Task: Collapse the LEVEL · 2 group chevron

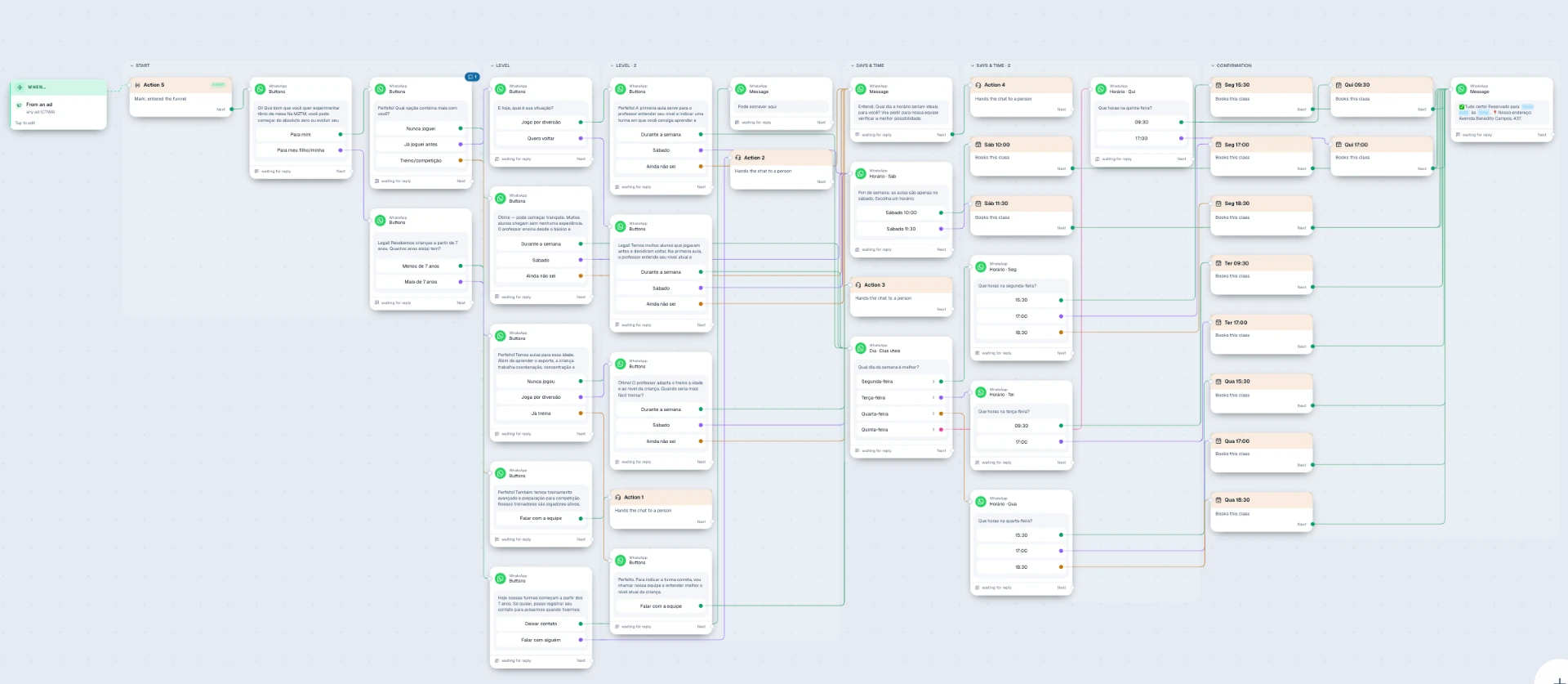Action: [x=612, y=65]
